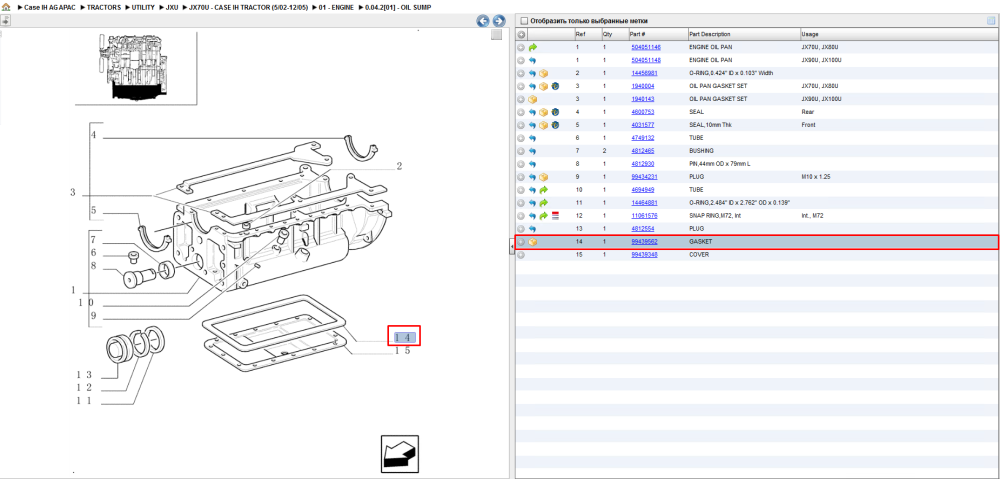Click green arrow icon in O-RING 14464881 row
Viewport: 1000px width, 479px height.
543,203
